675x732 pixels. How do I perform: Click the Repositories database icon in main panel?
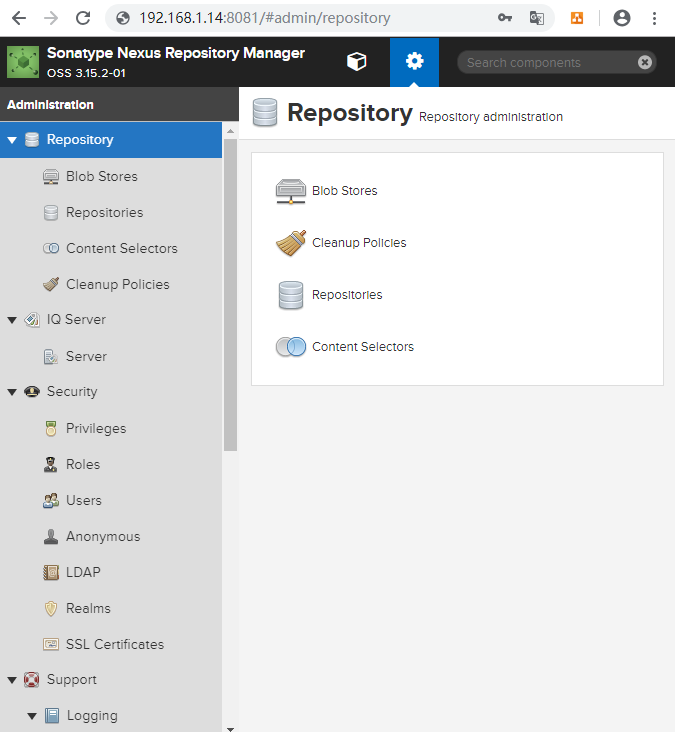(291, 295)
